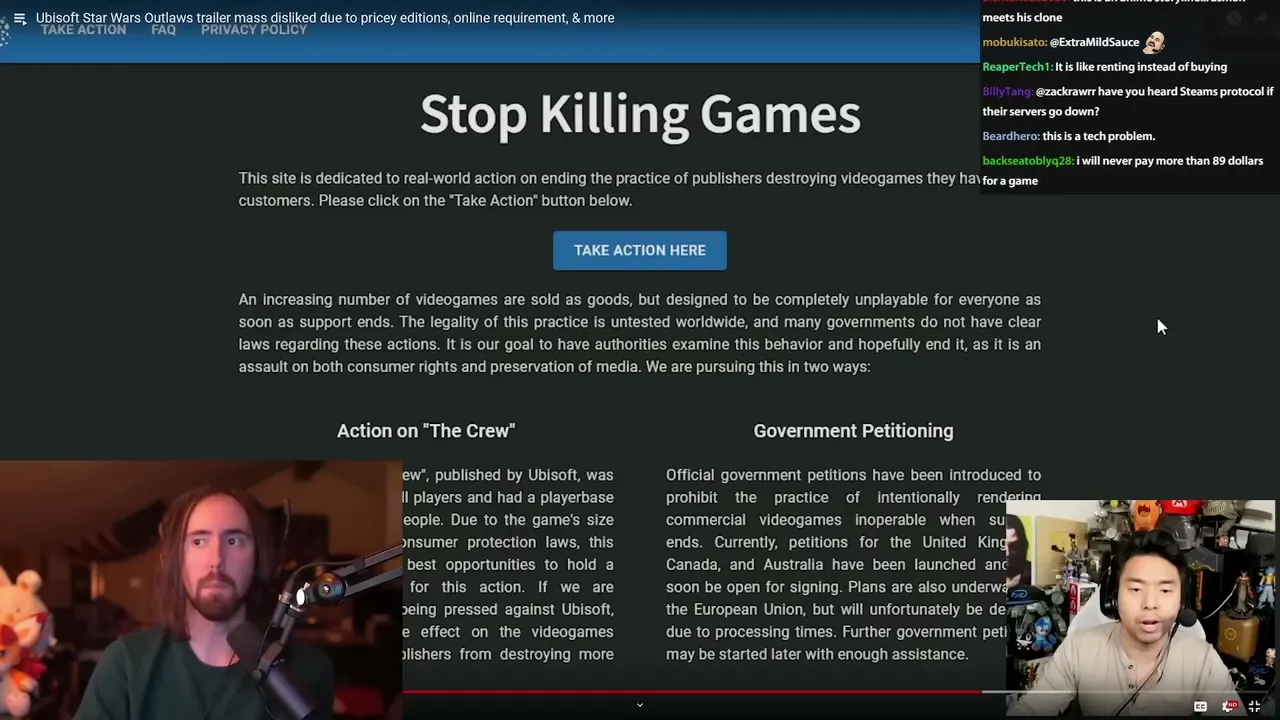Click Beardhero's chat username

pos(1011,136)
